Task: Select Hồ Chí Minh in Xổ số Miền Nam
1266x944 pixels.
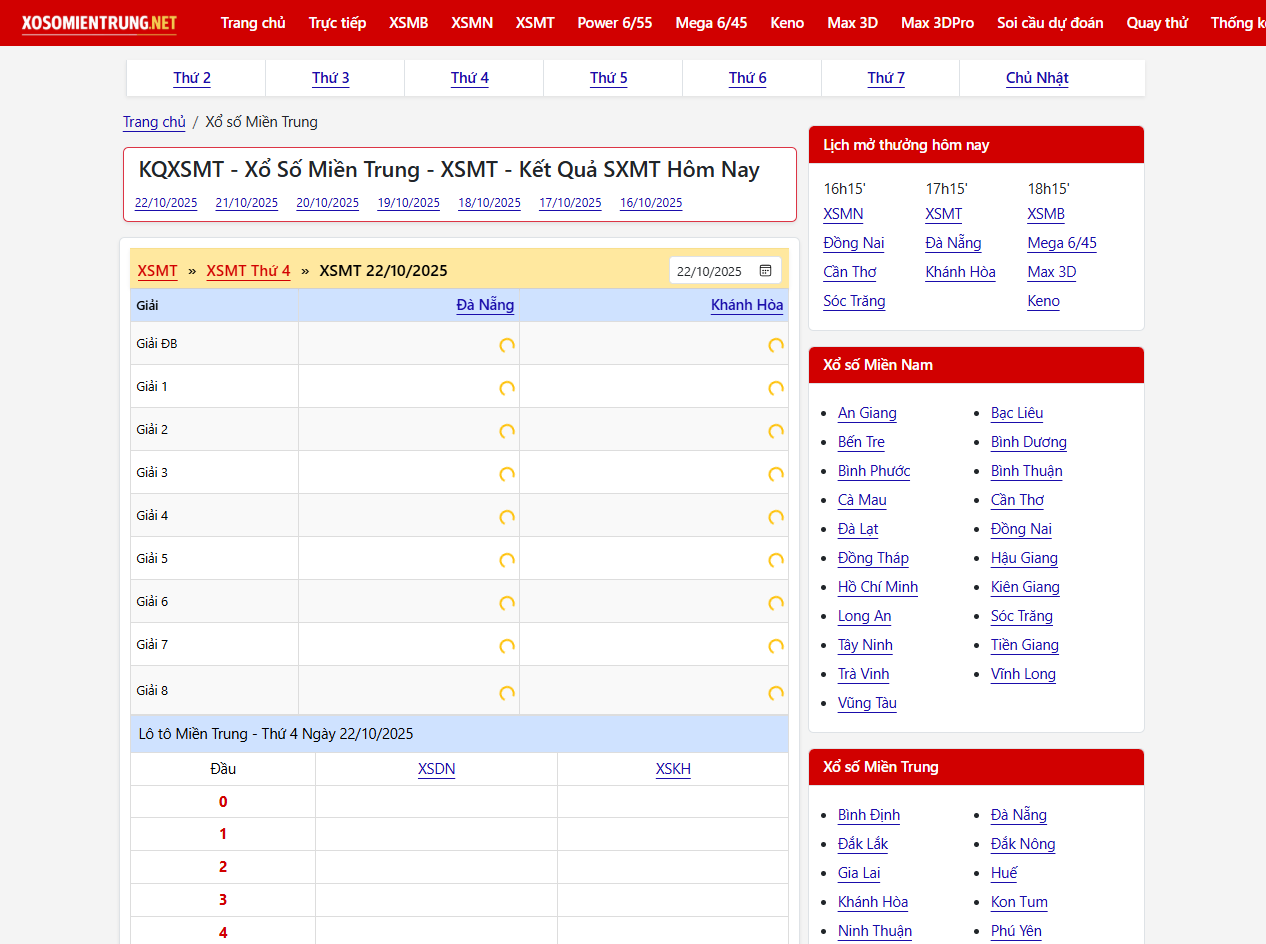Action: [x=877, y=587]
